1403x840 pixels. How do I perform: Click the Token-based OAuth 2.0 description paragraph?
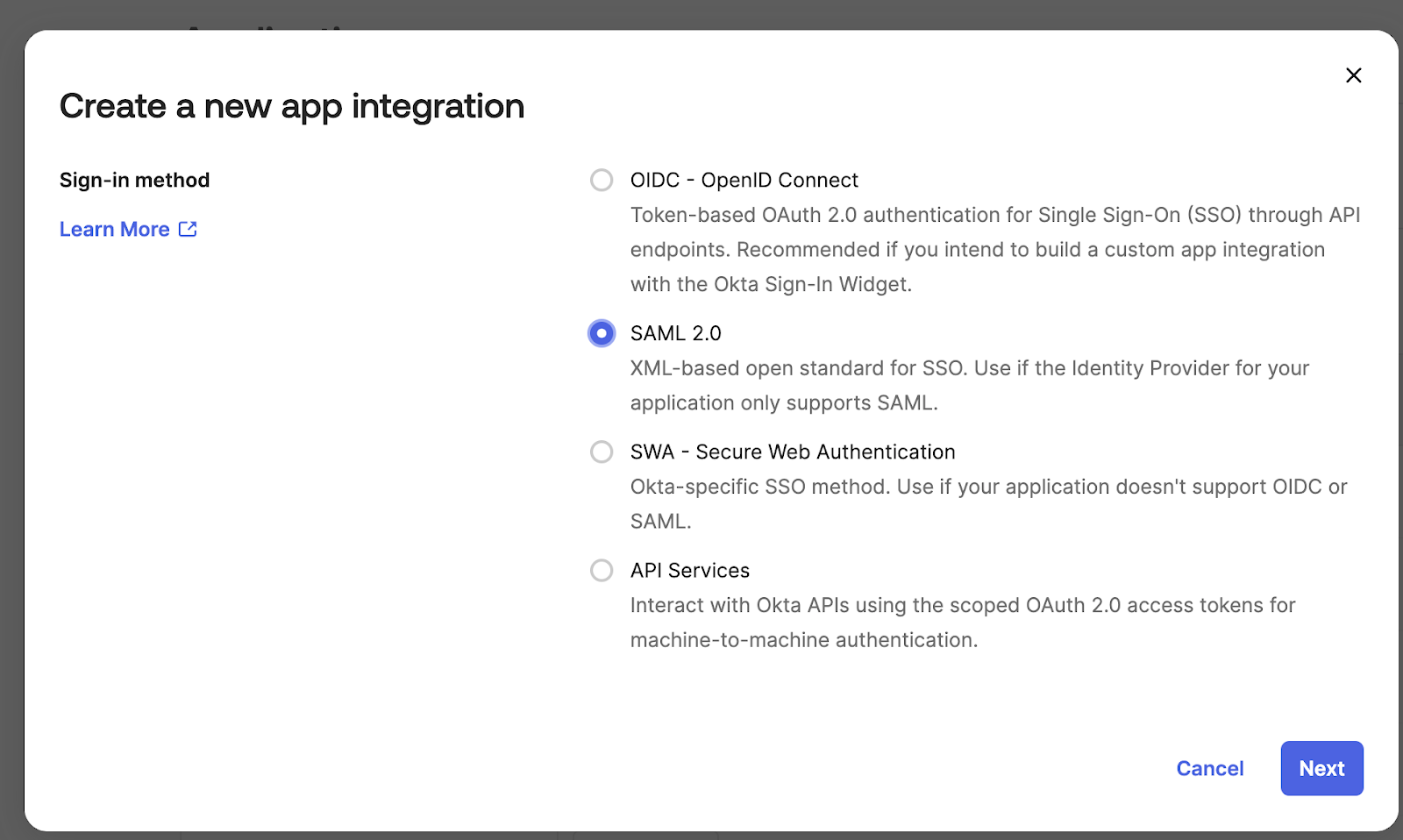[x=994, y=250]
